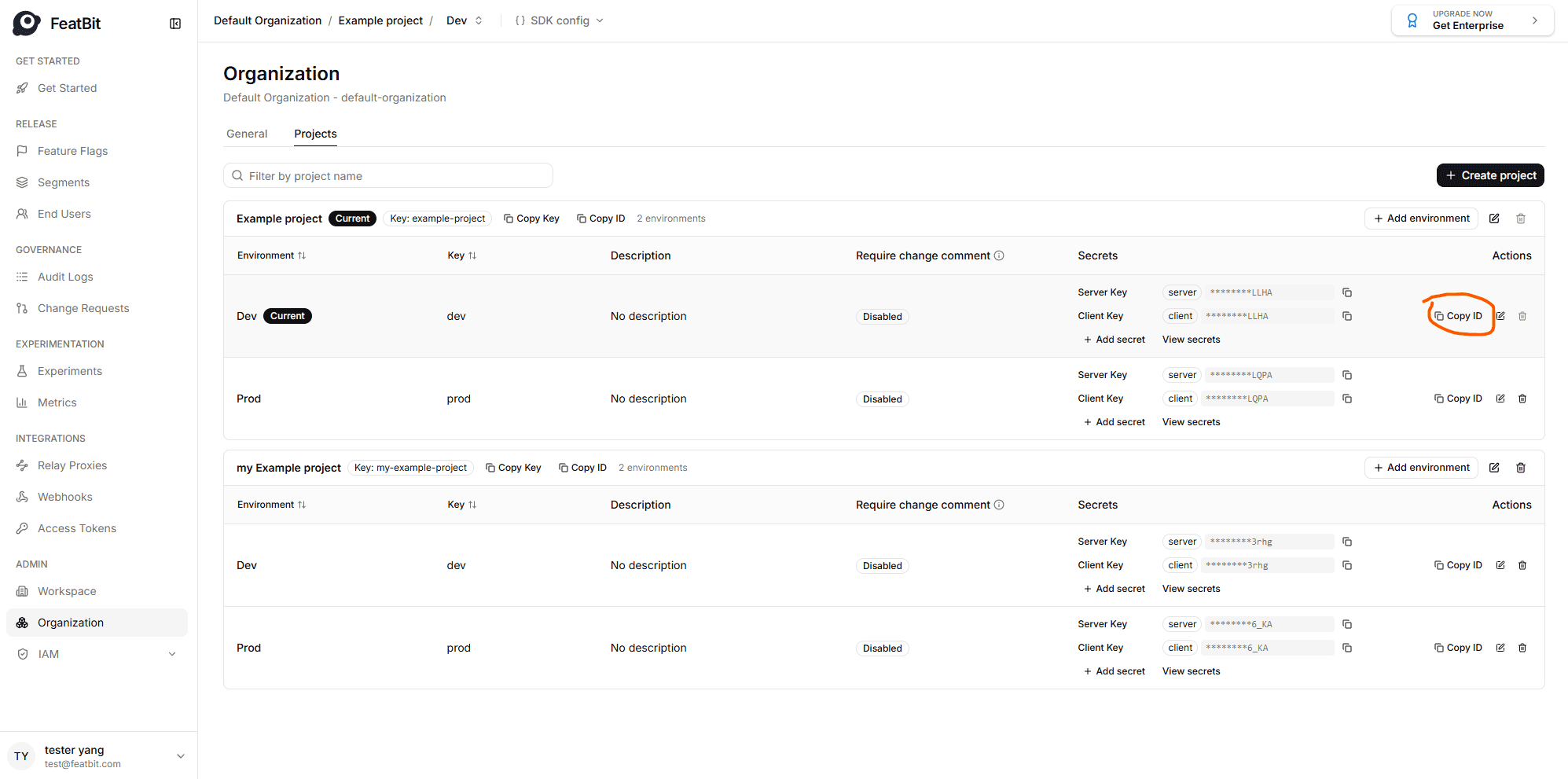Image resolution: width=1568 pixels, height=779 pixels.
Task: Edit the my Example project via pencil icon
Action: tap(1494, 468)
